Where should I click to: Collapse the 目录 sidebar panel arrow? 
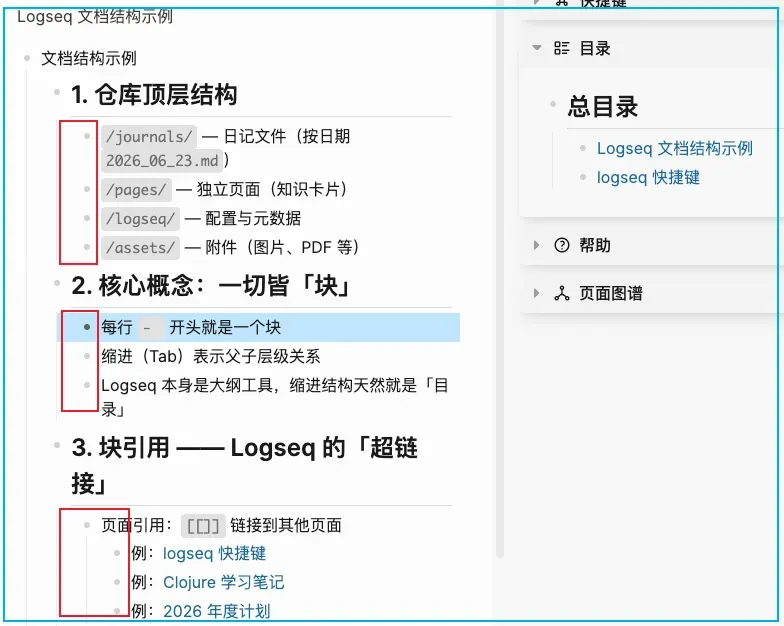pyautogui.click(x=536, y=48)
